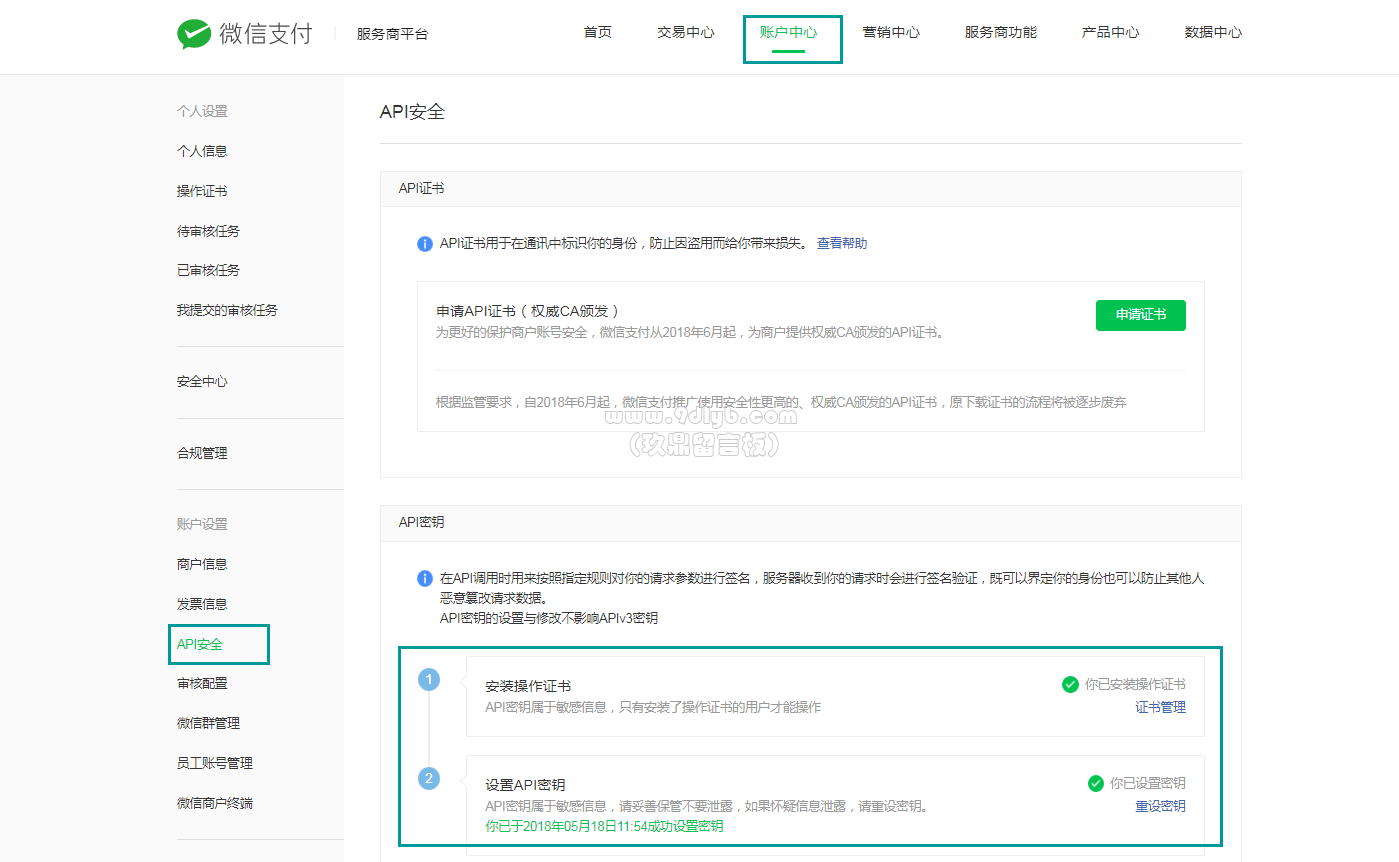
Task: Open 我提交的审核任务 sidebar item
Action: (x=227, y=310)
